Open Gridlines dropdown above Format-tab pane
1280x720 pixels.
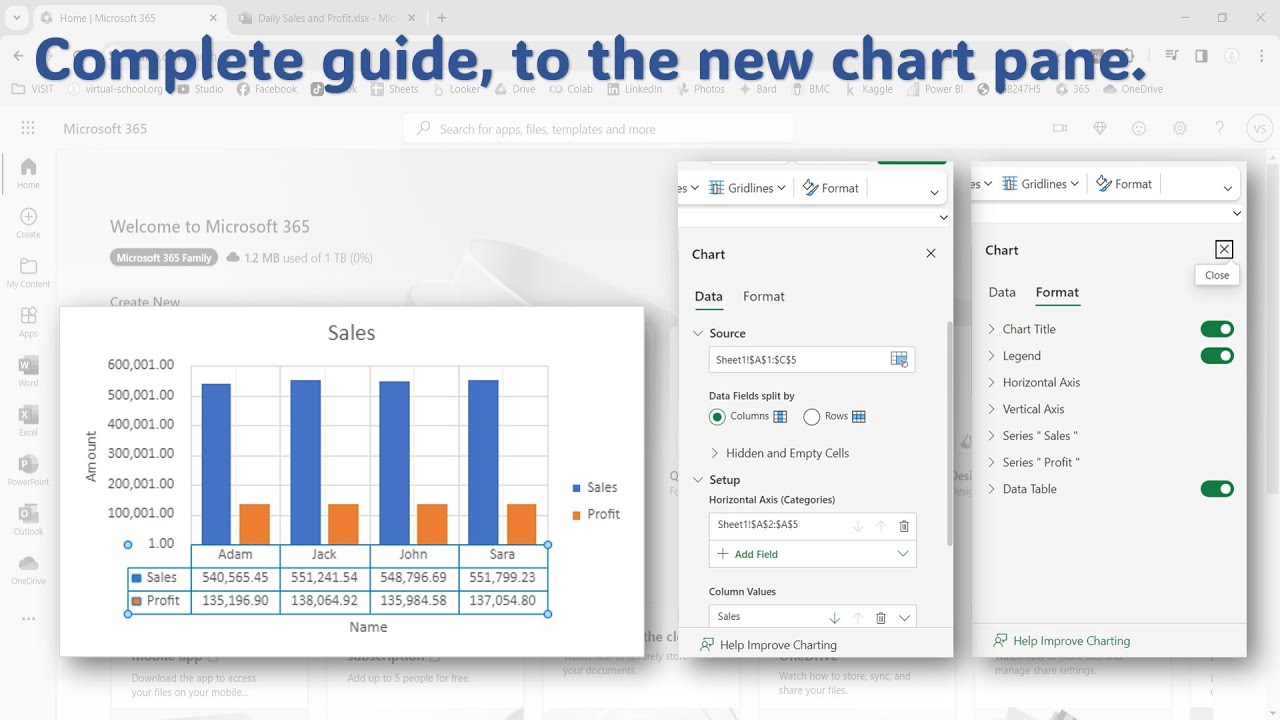click(x=1041, y=184)
